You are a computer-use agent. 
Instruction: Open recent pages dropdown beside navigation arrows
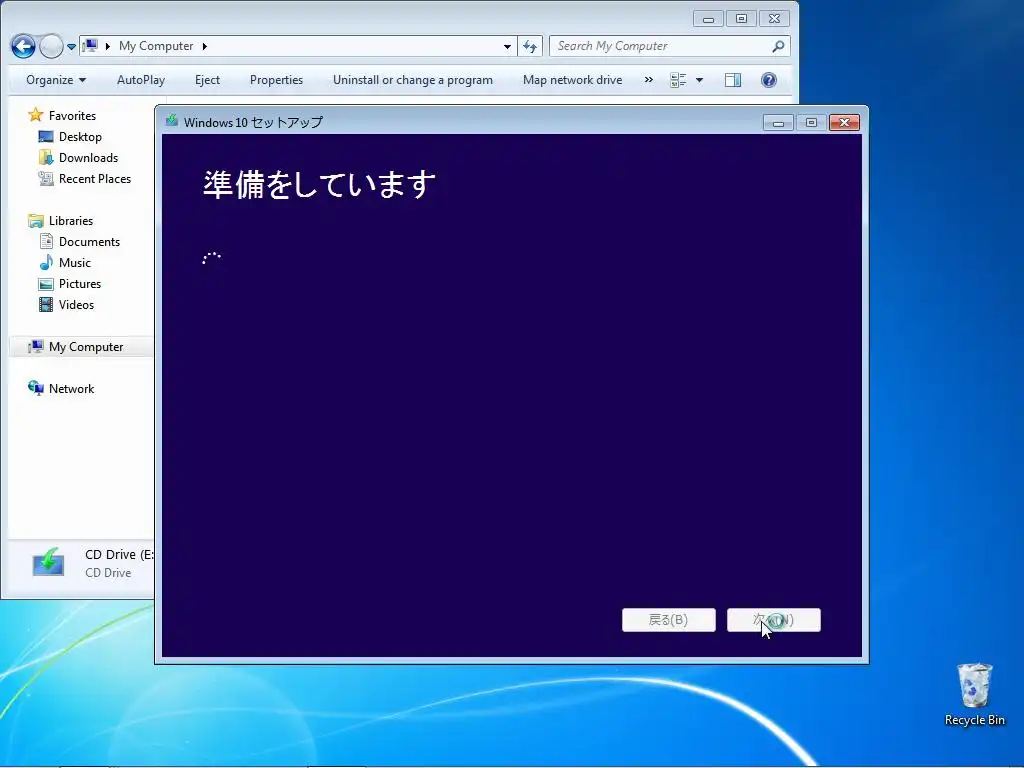pos(71,47)
